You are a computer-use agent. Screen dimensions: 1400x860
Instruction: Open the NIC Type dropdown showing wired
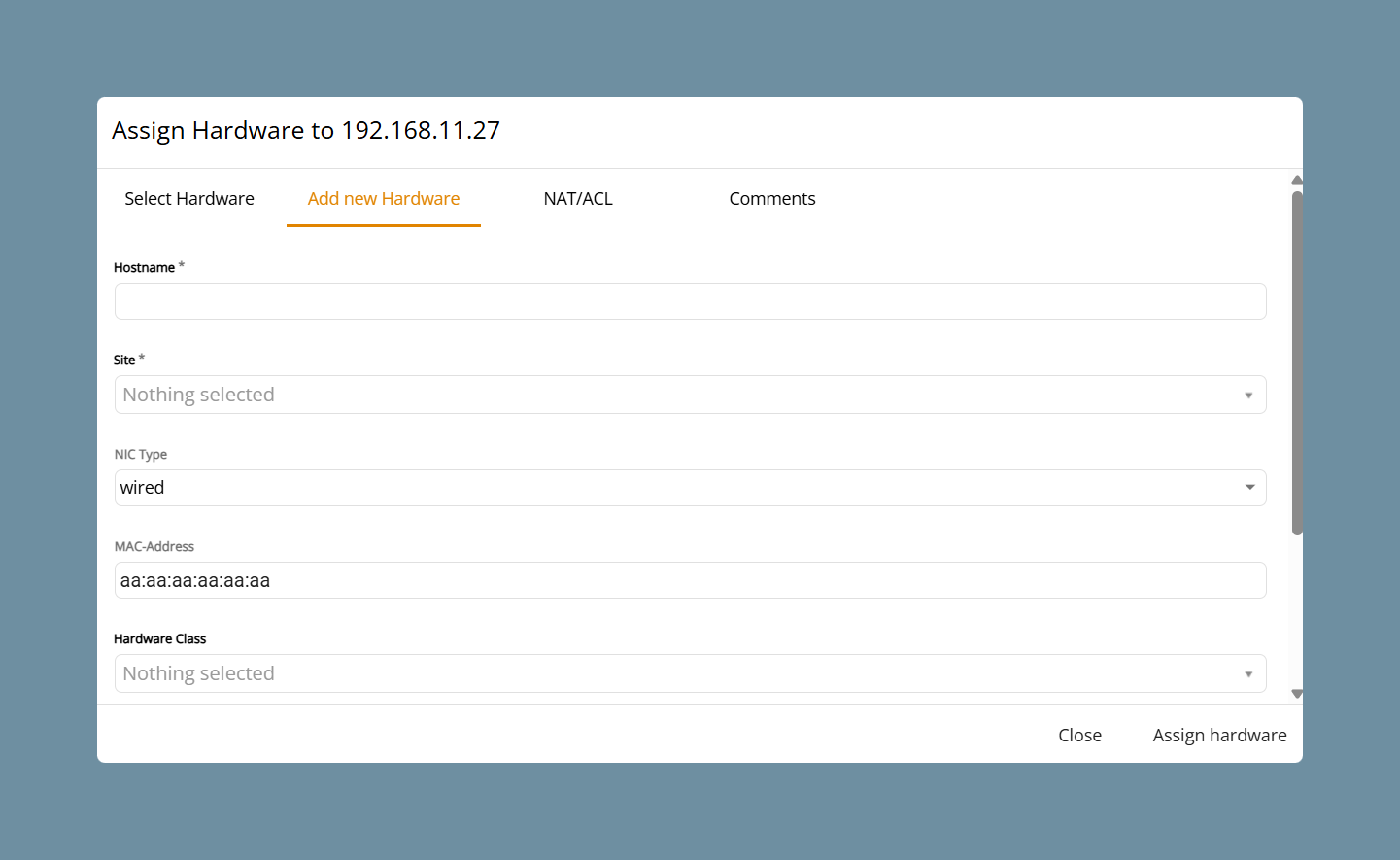pyautogui.click(x=690, y=488)
